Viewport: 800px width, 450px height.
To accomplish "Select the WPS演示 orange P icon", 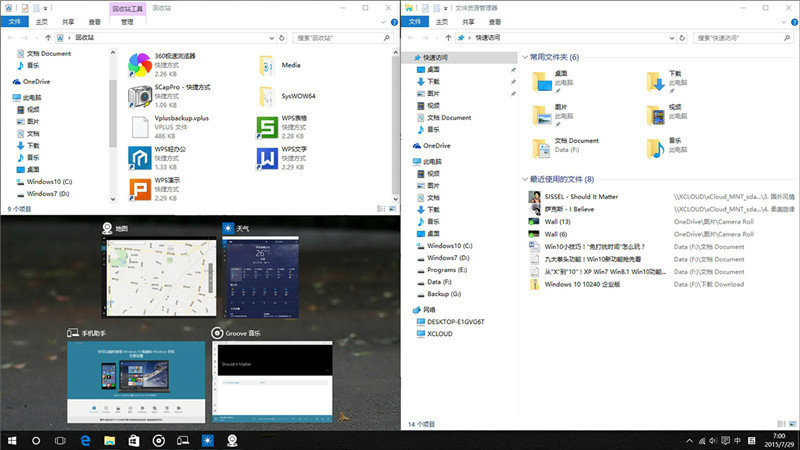I will coord(139,190).
